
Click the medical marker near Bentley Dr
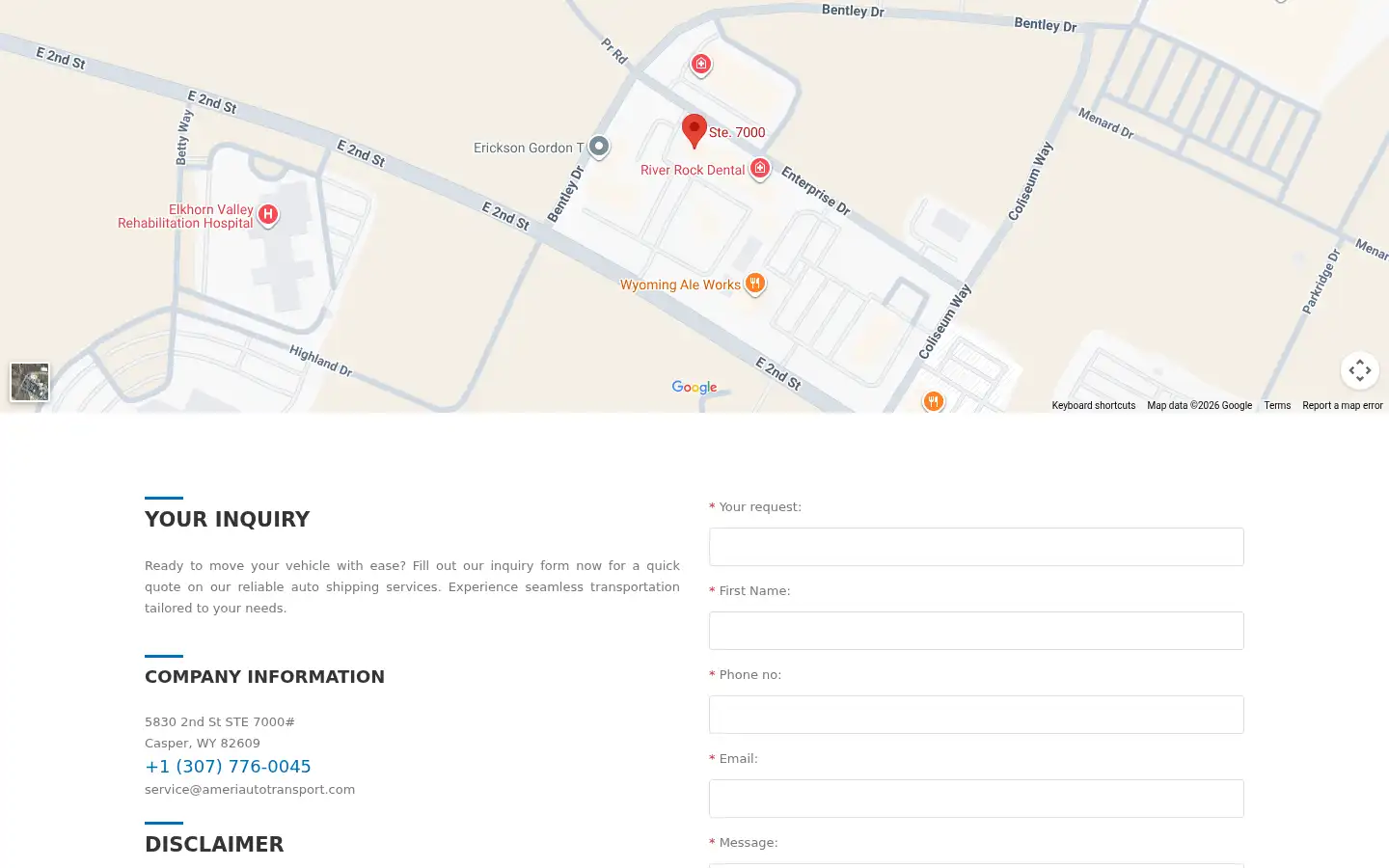coord(701,65)
